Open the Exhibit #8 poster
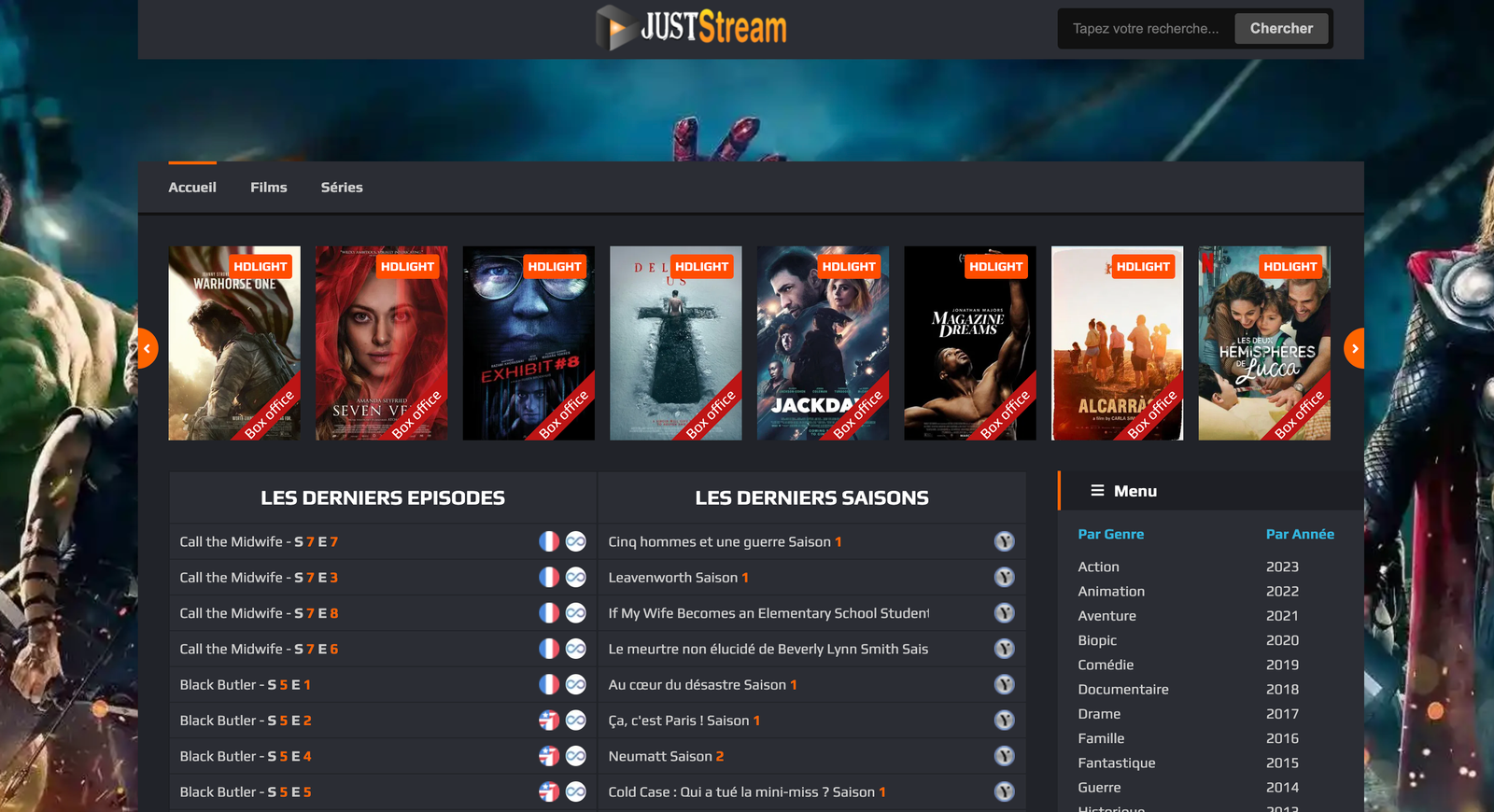Screen dimensions: 1494x812 529,343
